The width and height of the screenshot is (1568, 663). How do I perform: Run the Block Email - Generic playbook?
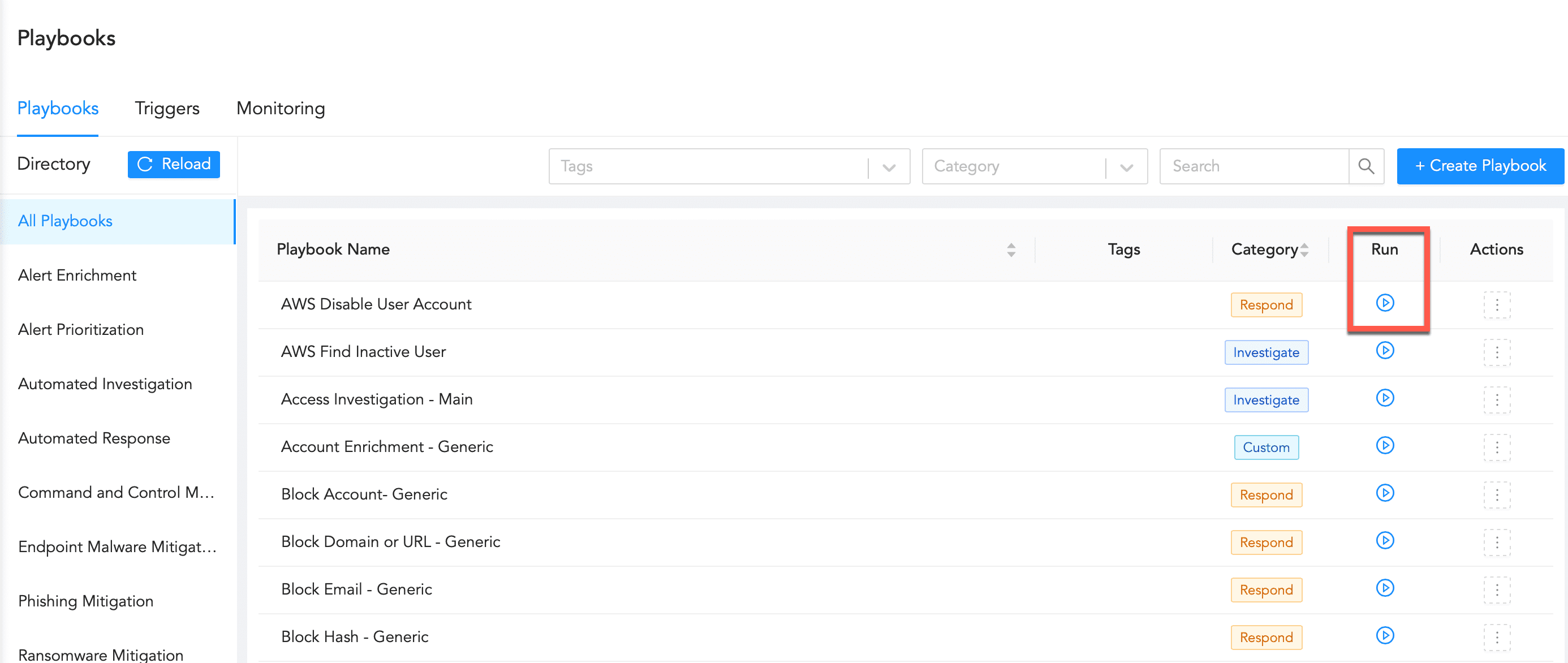(1385, 588)
